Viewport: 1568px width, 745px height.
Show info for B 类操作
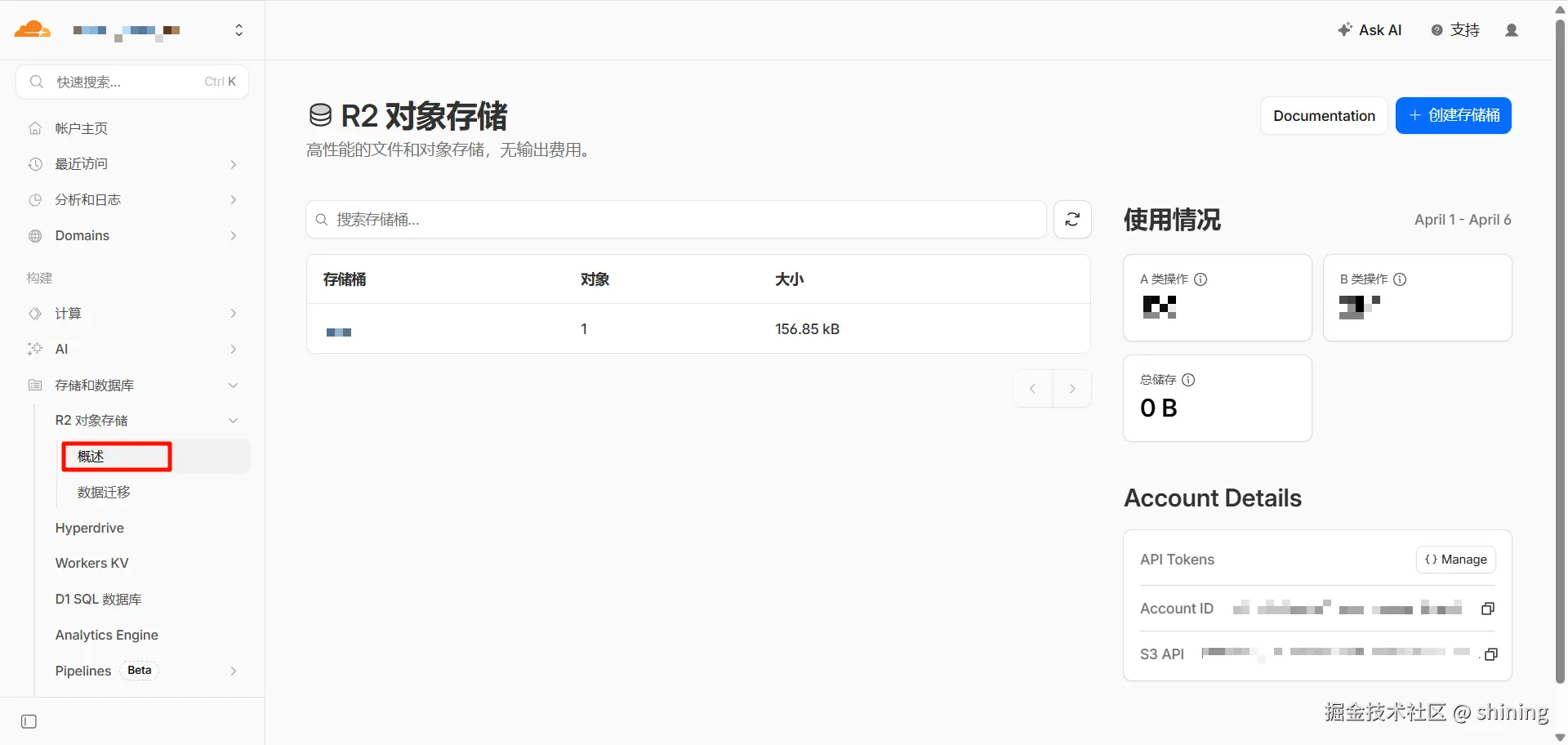(x=1400, y=279)
